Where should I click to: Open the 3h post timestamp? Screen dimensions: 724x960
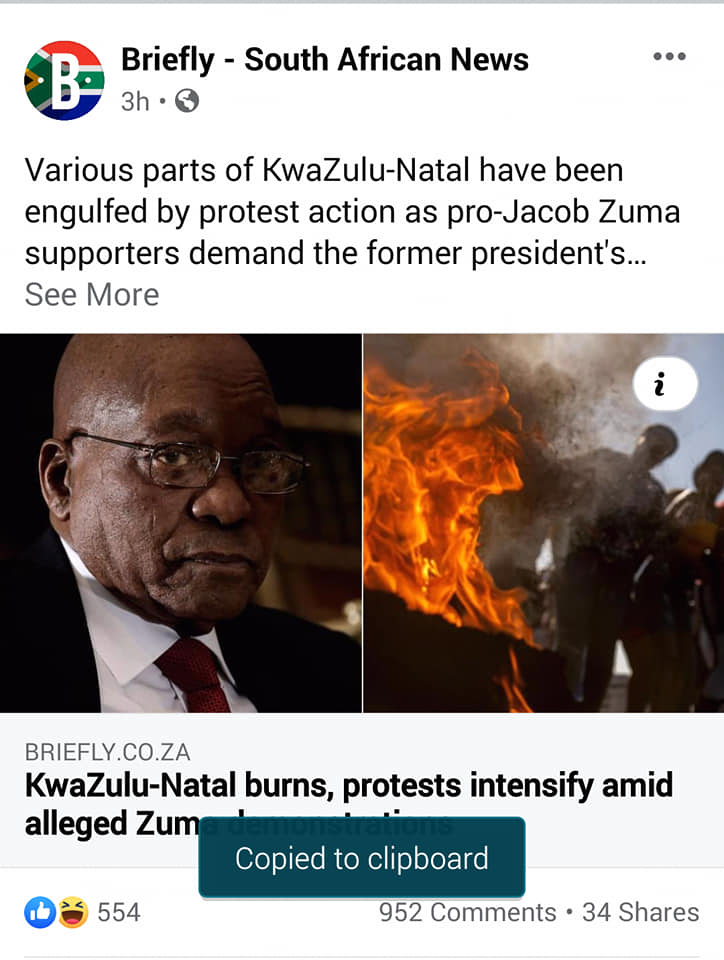[135, 101]
